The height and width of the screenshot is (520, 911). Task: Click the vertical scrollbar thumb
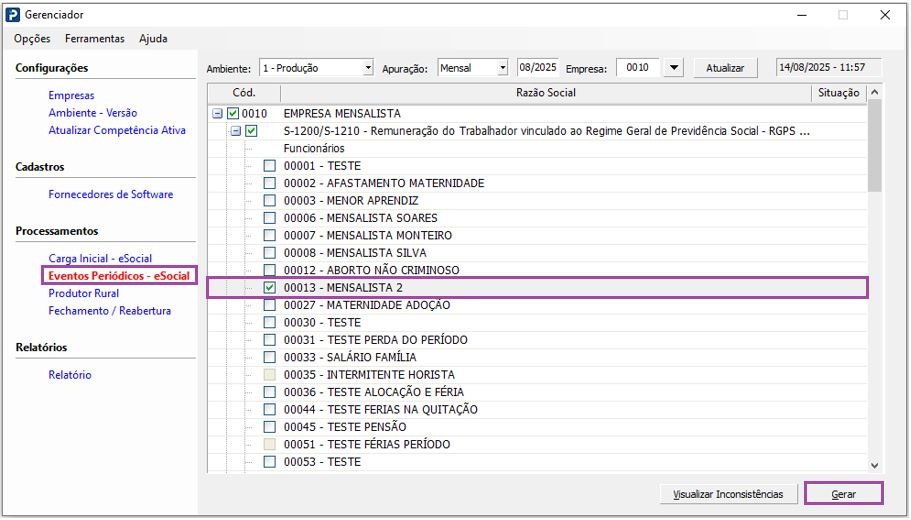(x=874, y=145)
